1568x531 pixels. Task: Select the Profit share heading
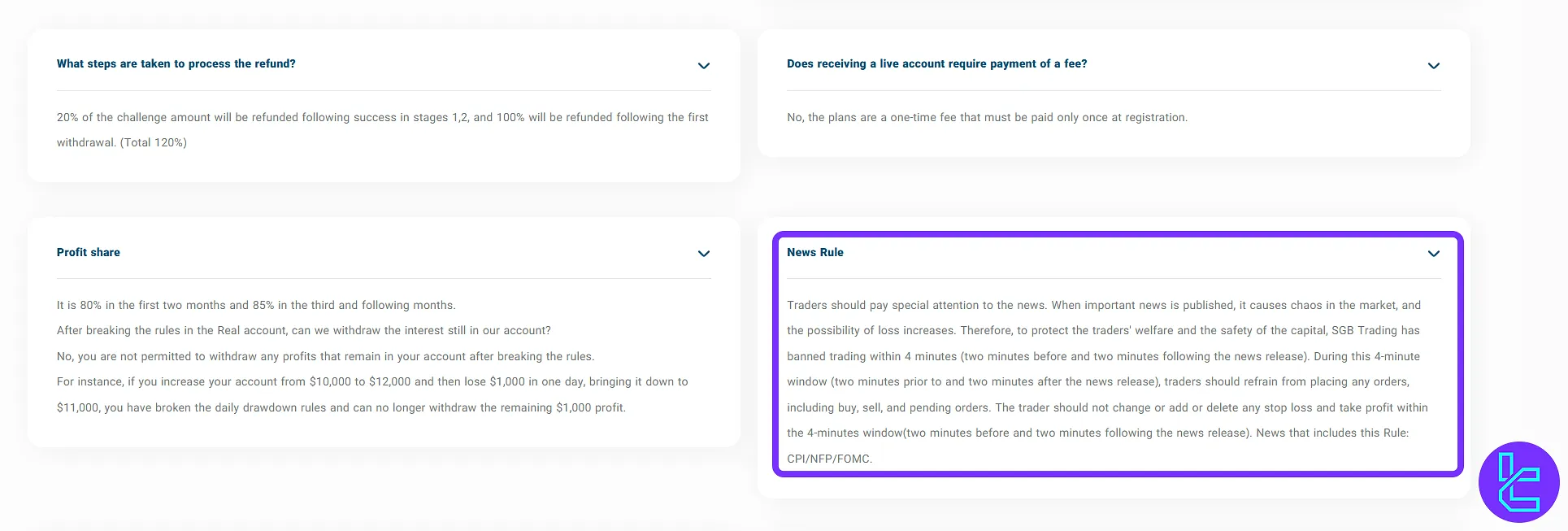click(x=89, y=252)
